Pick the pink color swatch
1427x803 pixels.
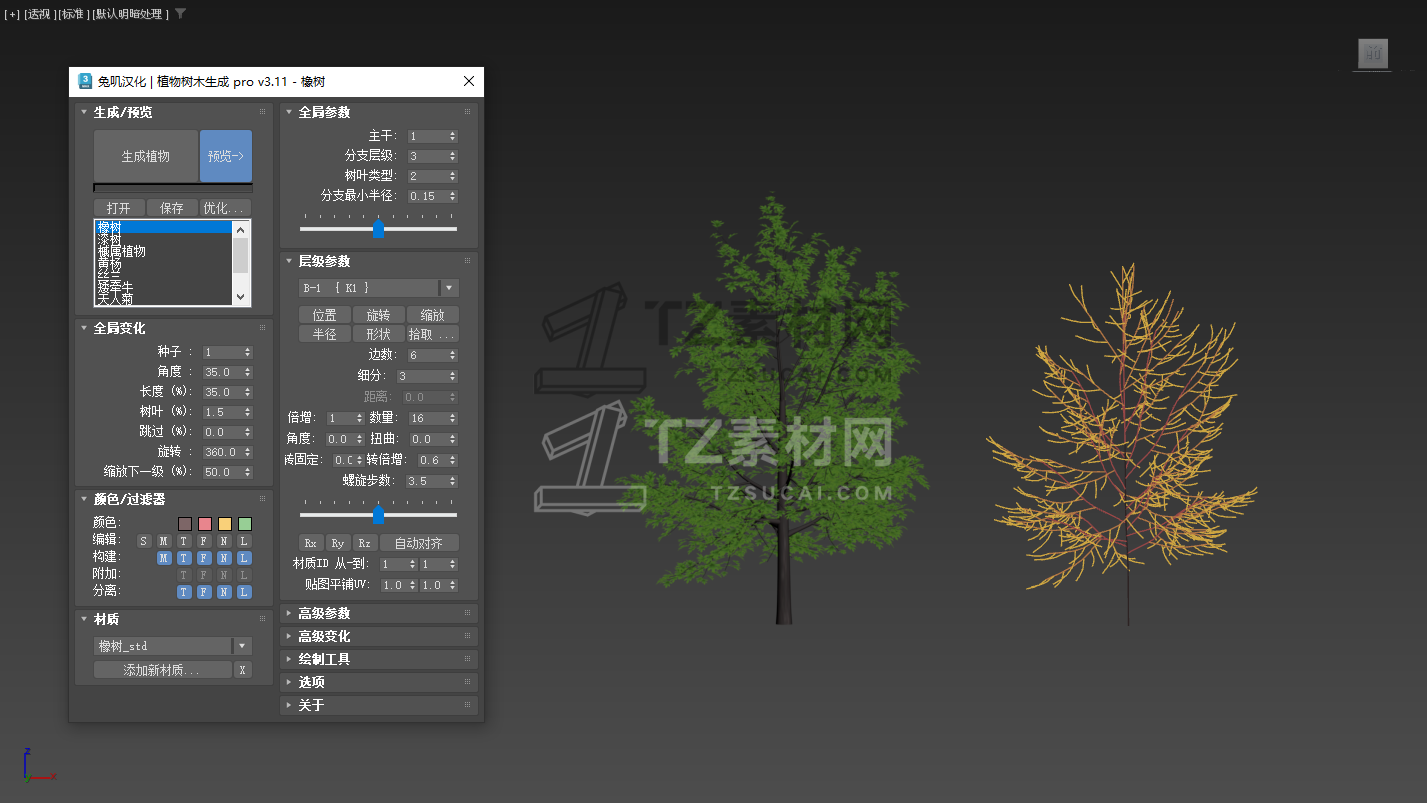(x=205, y=524)
